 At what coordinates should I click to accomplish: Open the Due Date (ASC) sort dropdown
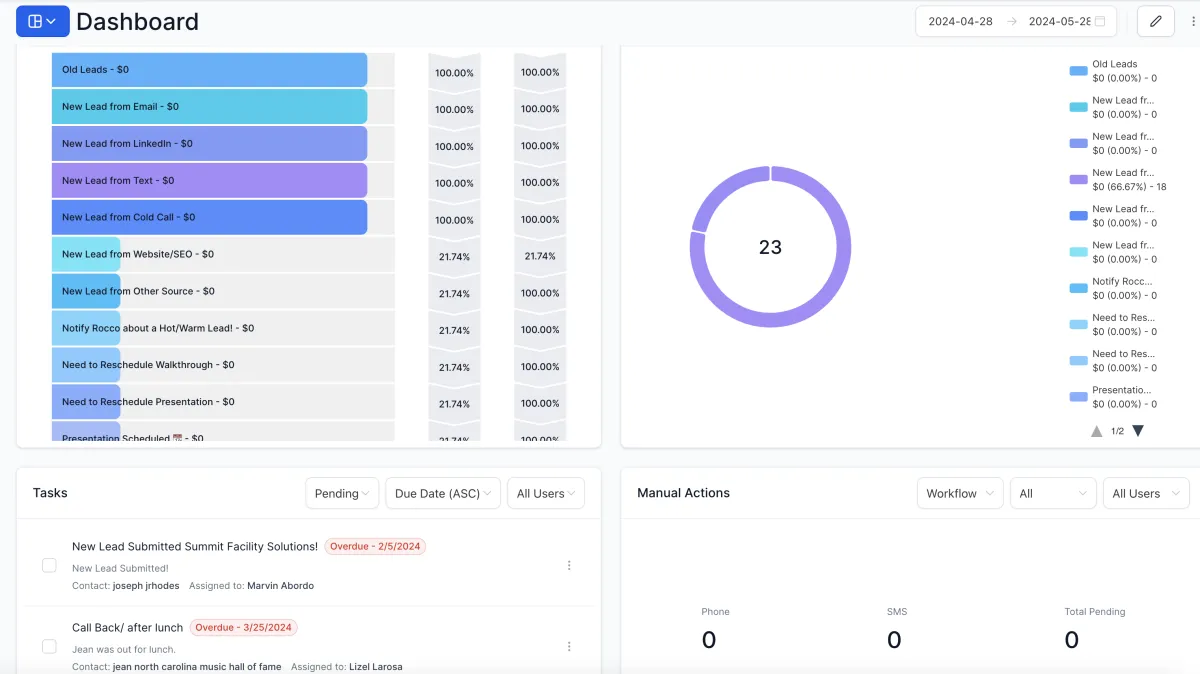443,493
